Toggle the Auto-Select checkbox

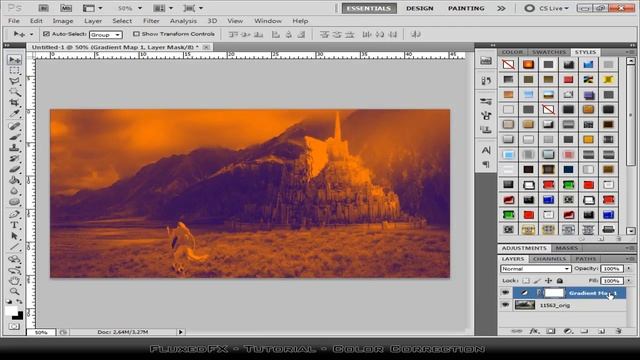pyautogui.click(x=46, y=34)
